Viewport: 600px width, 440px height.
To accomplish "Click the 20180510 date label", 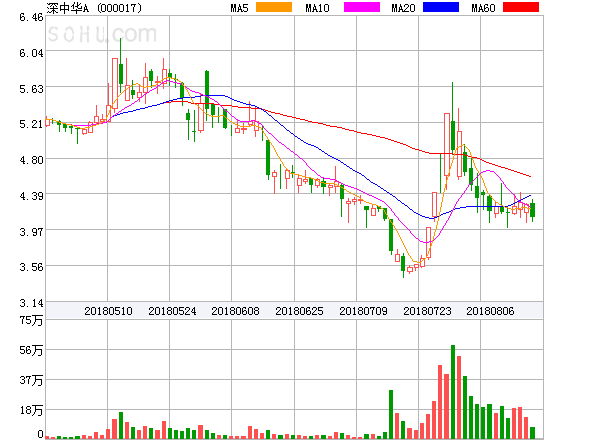I will [108, 311].
